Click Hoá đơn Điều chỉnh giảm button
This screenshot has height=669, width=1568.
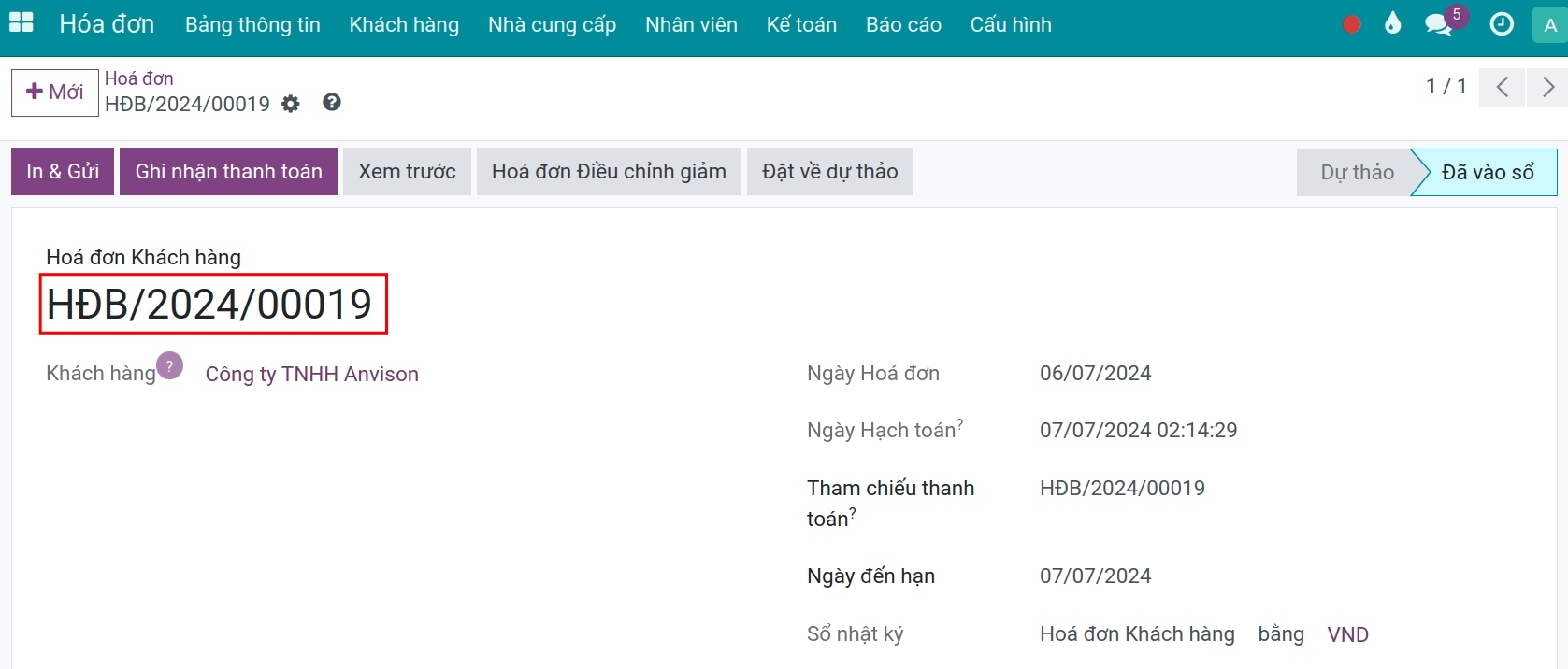pyautogui.click(x=609, y=172)
